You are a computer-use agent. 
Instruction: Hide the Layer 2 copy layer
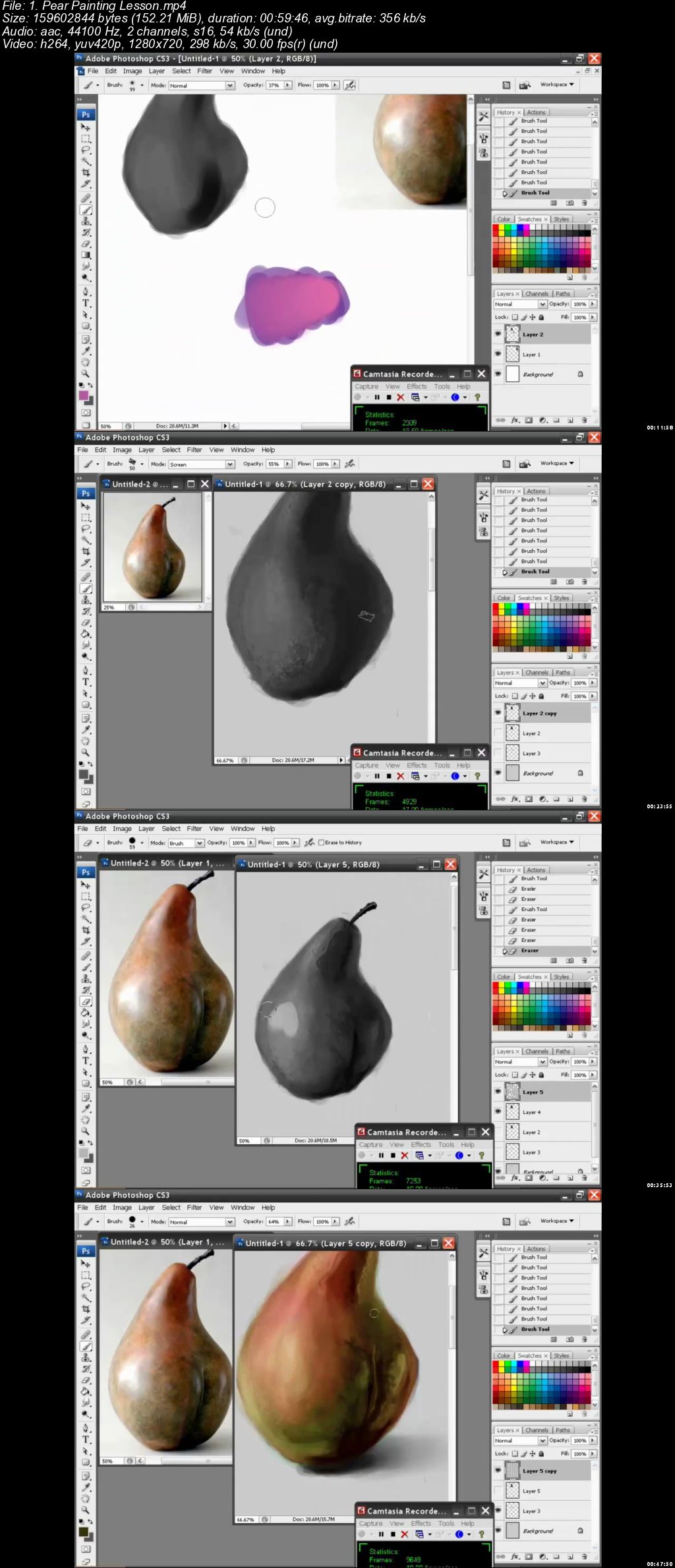(498, 713)
